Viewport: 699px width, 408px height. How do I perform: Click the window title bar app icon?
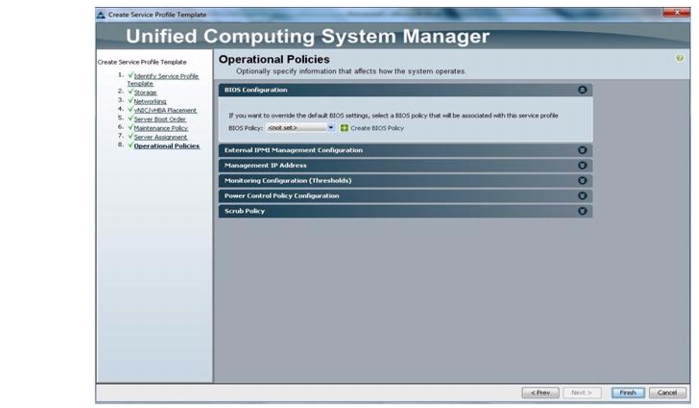coord(101,15)
